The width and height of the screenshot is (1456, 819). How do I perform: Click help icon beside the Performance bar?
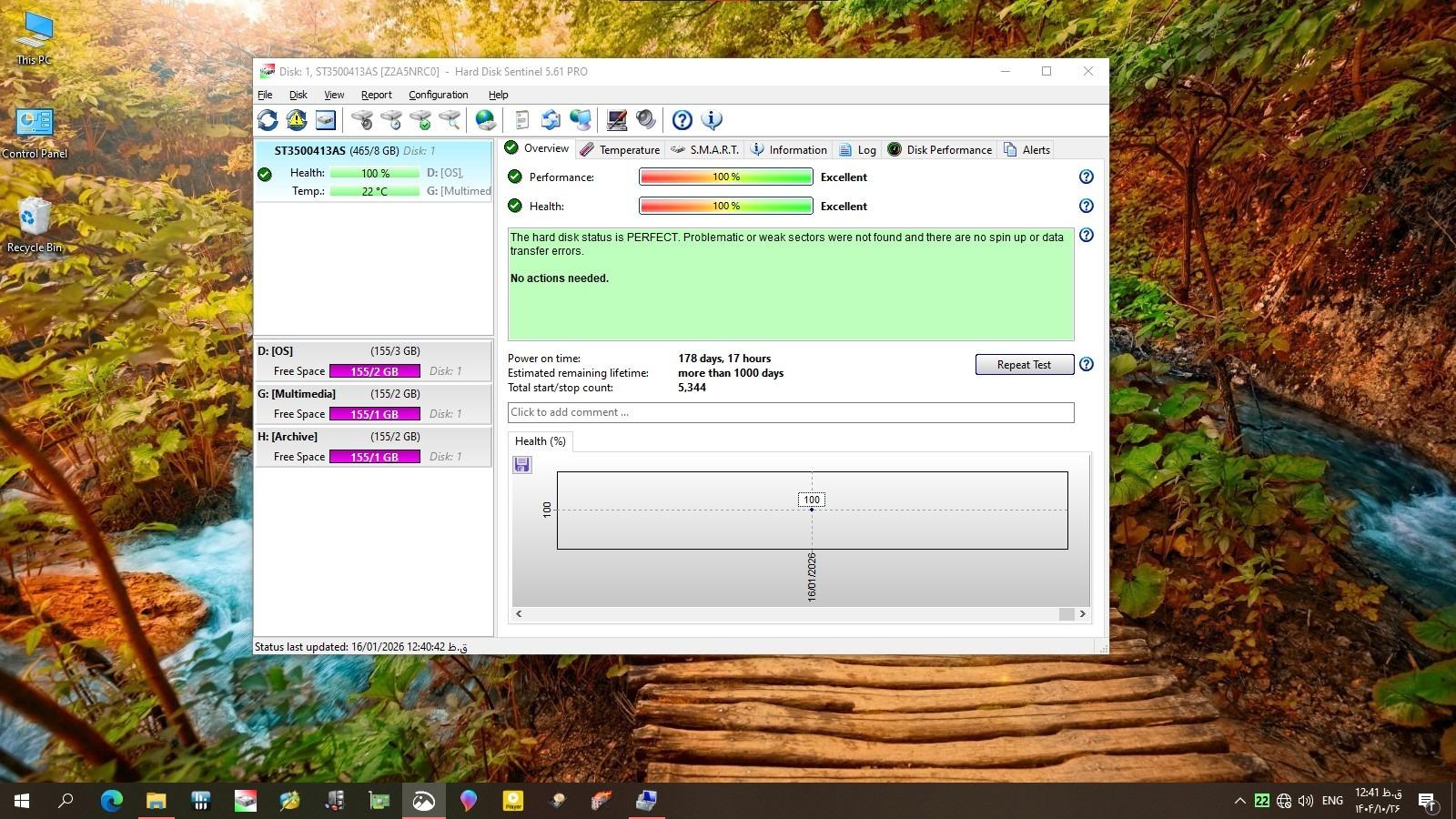click(x=1086, y=177)
